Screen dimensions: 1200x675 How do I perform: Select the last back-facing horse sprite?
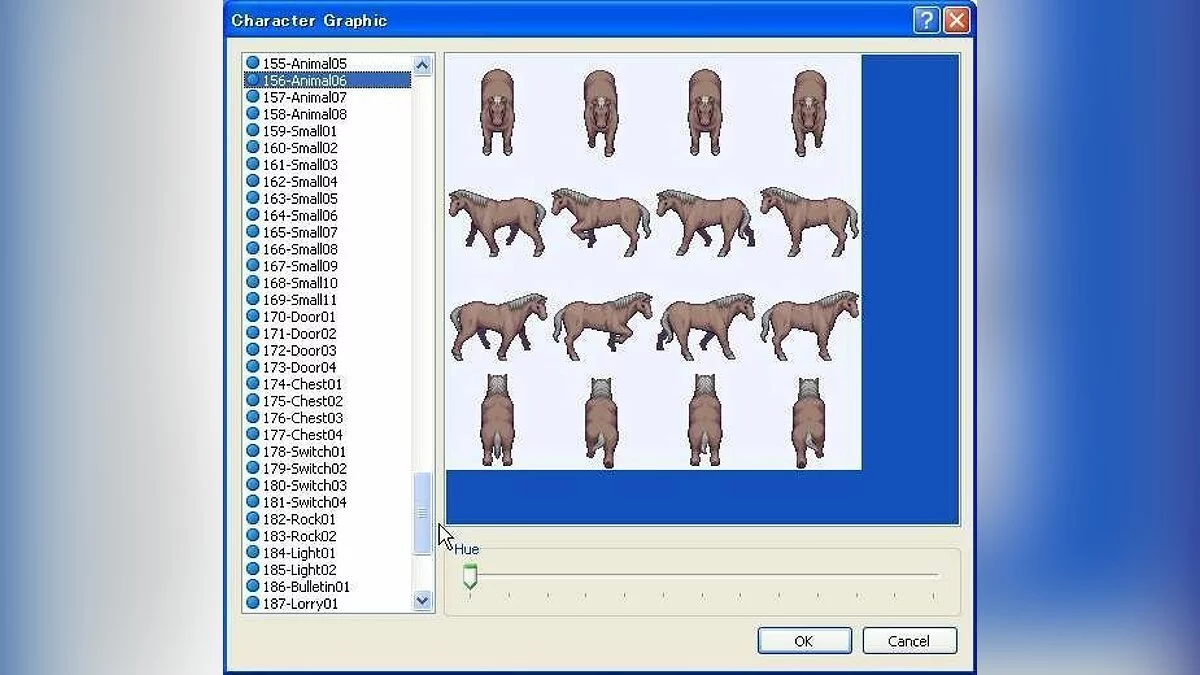point(809,423)
